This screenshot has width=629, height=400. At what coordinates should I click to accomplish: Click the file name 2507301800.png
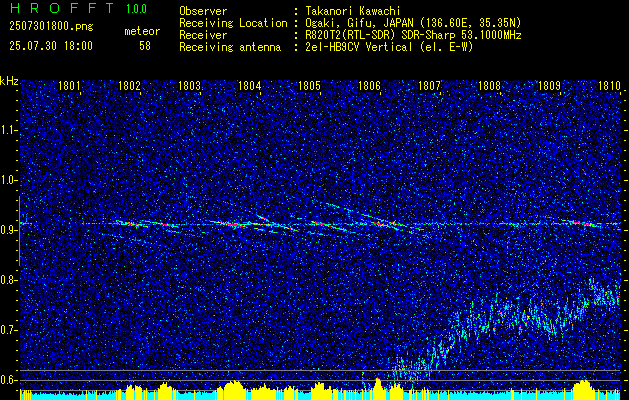(51, 27)
